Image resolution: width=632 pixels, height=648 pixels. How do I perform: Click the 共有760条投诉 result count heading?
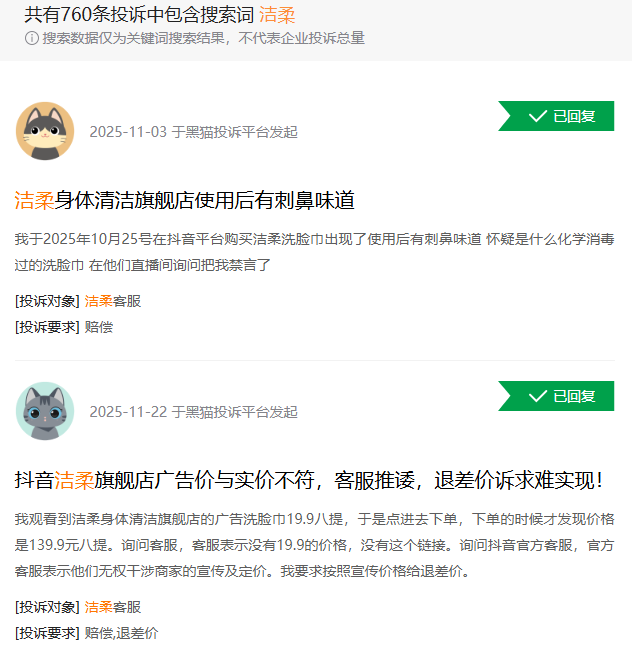coord(138,15)
